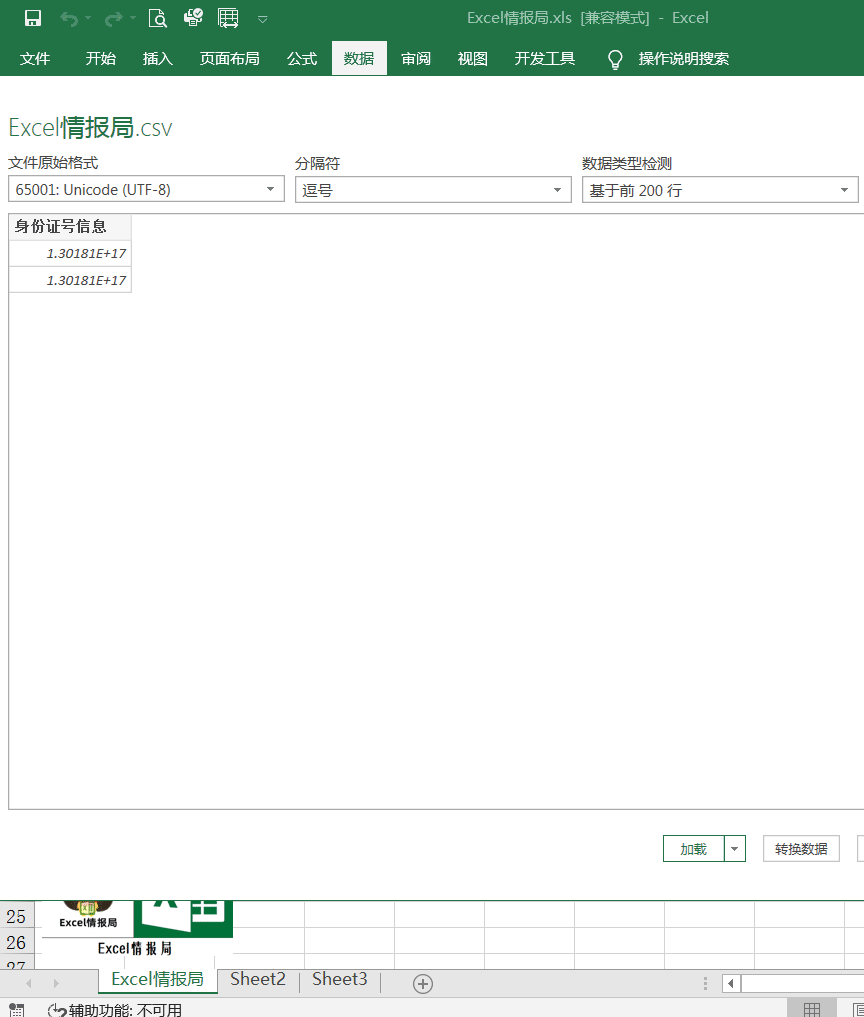
Task: Open the 文件 tab
Action: [35, 58]
